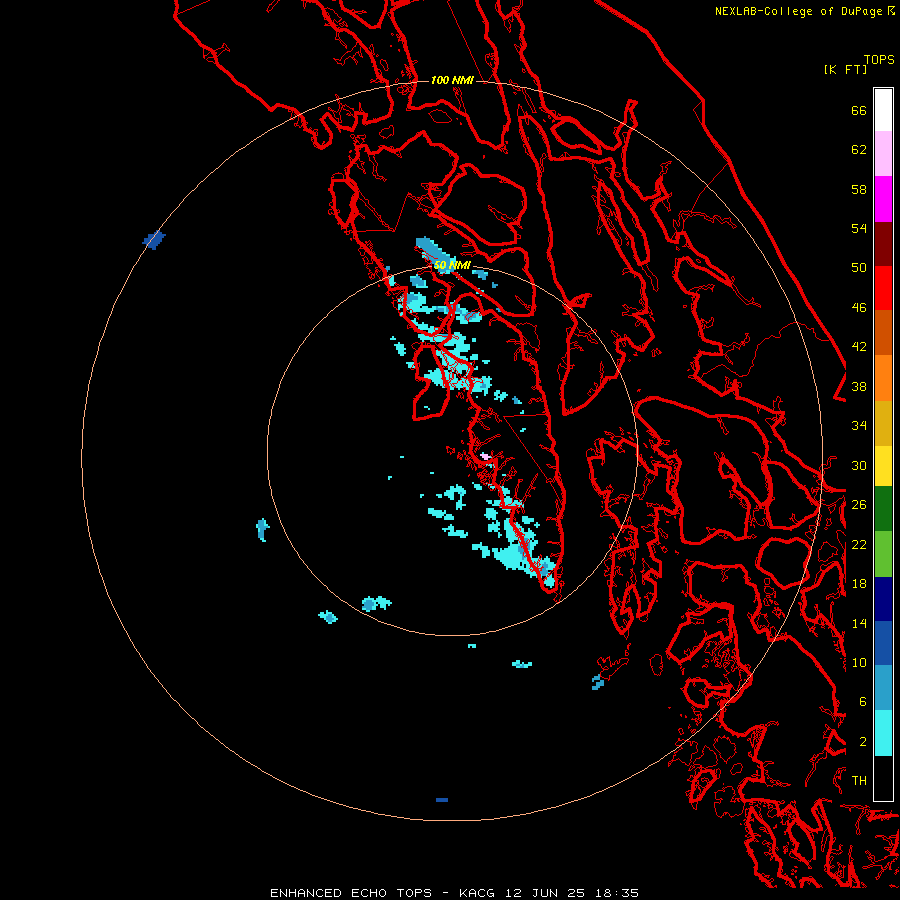Click the 'TH' threshold label

859,781
